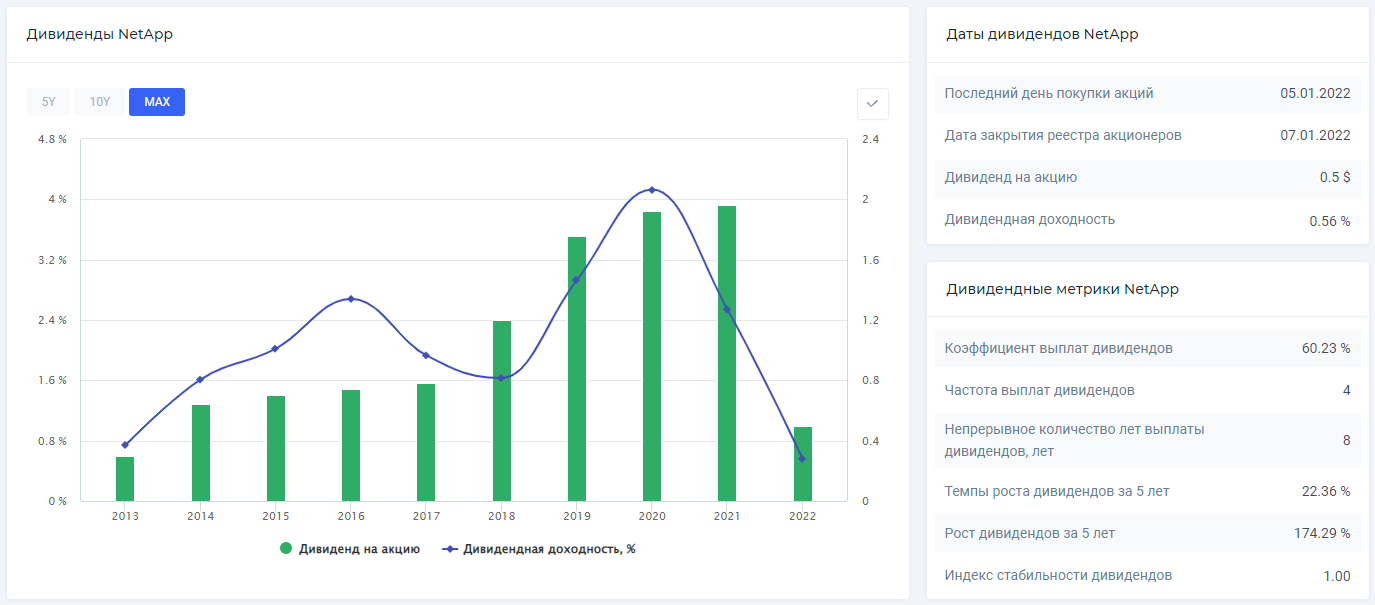1375x605 pixels.
Task: Click the blue line legend marker
Action: [x=450, y=549]
